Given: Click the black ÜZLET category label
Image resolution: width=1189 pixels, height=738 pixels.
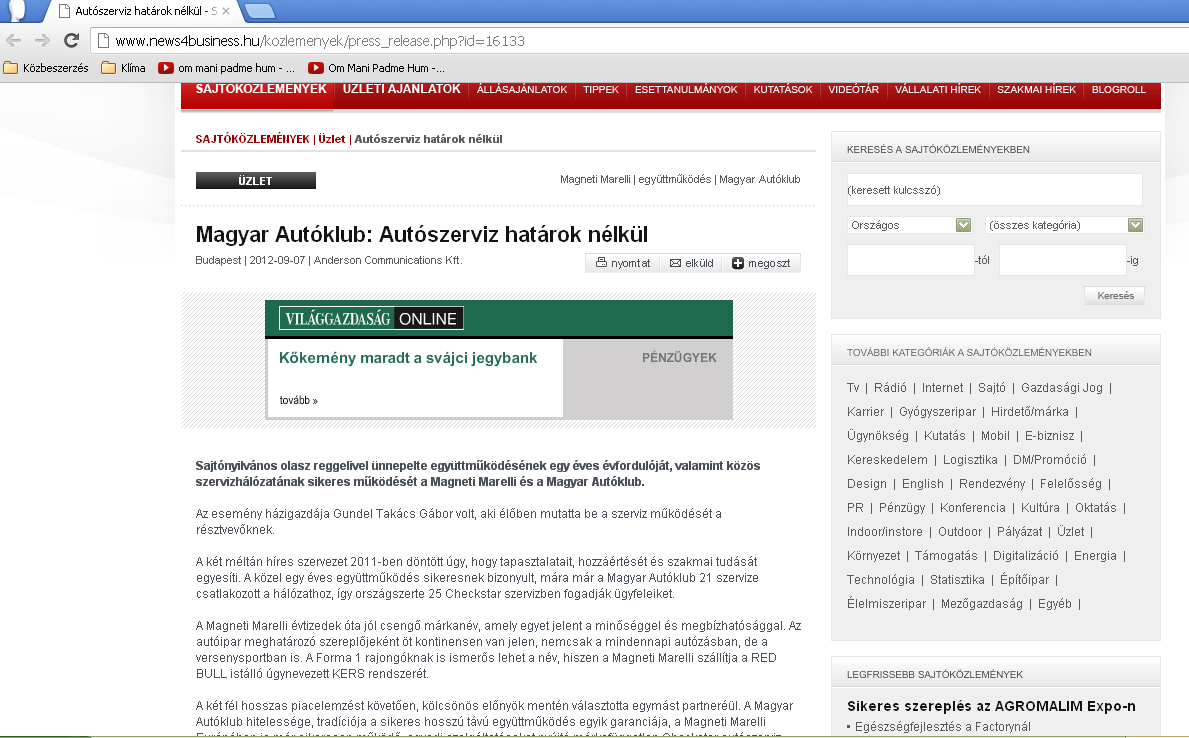Looking at the screenshot, I should pos(256,181).
